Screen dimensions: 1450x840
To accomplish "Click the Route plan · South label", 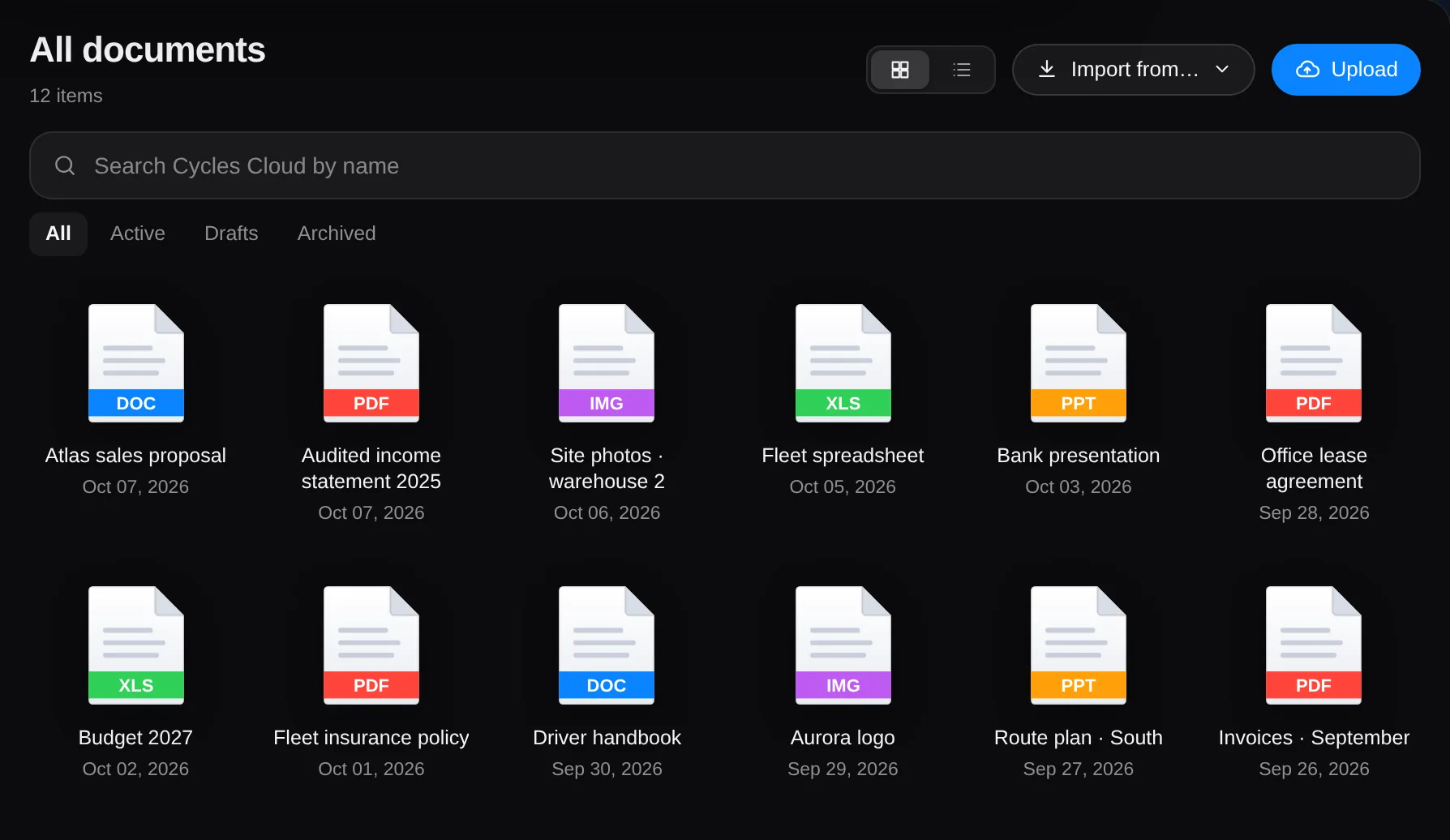I will 1079,738.
